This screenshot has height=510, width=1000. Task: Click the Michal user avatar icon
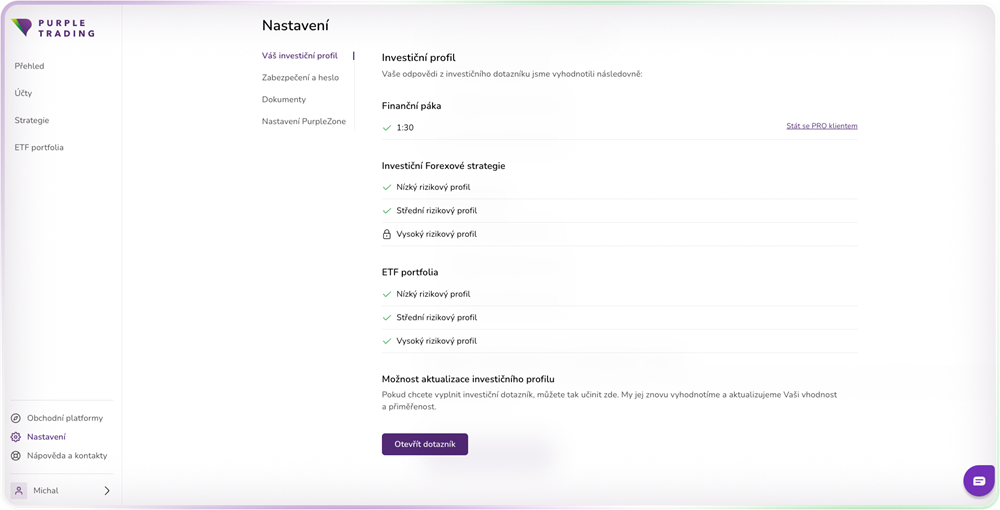point(19,490)
